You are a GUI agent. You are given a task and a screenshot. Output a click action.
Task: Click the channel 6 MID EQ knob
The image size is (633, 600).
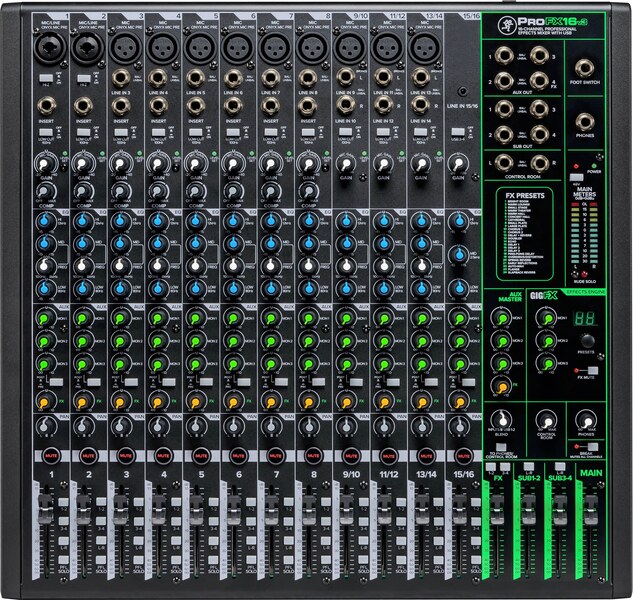[x=233, y=243]
